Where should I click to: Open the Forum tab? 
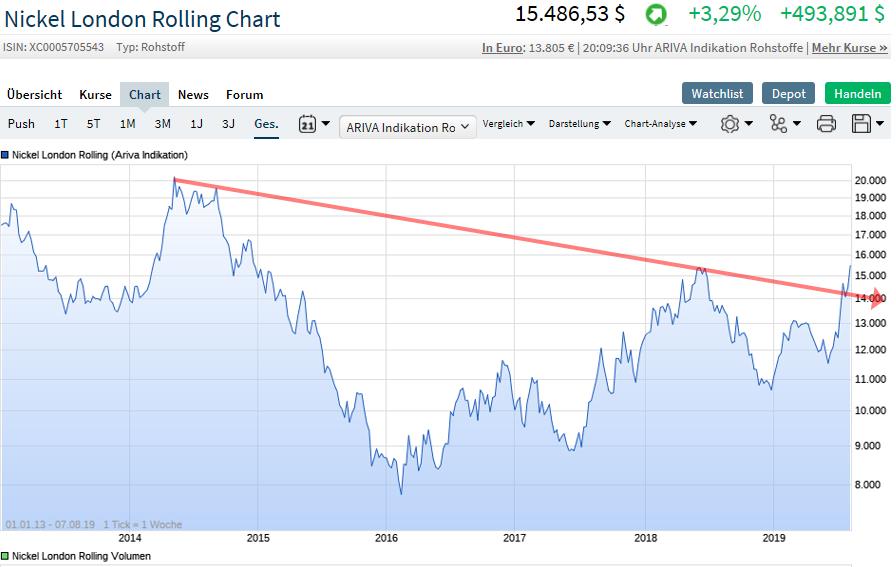[244, 95]
